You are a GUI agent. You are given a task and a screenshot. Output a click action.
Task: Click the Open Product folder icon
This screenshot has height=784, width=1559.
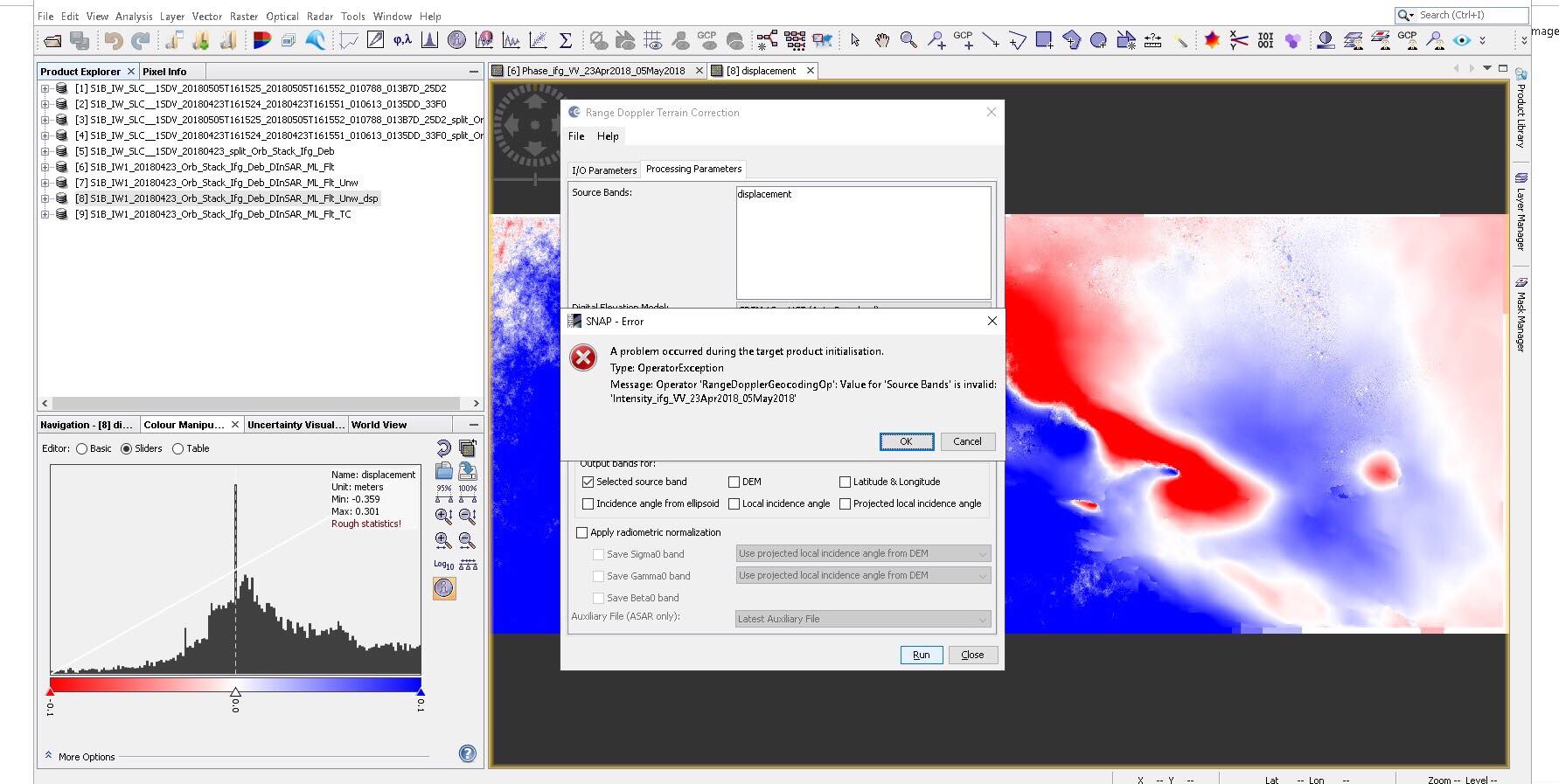click(x=52, y=40)
